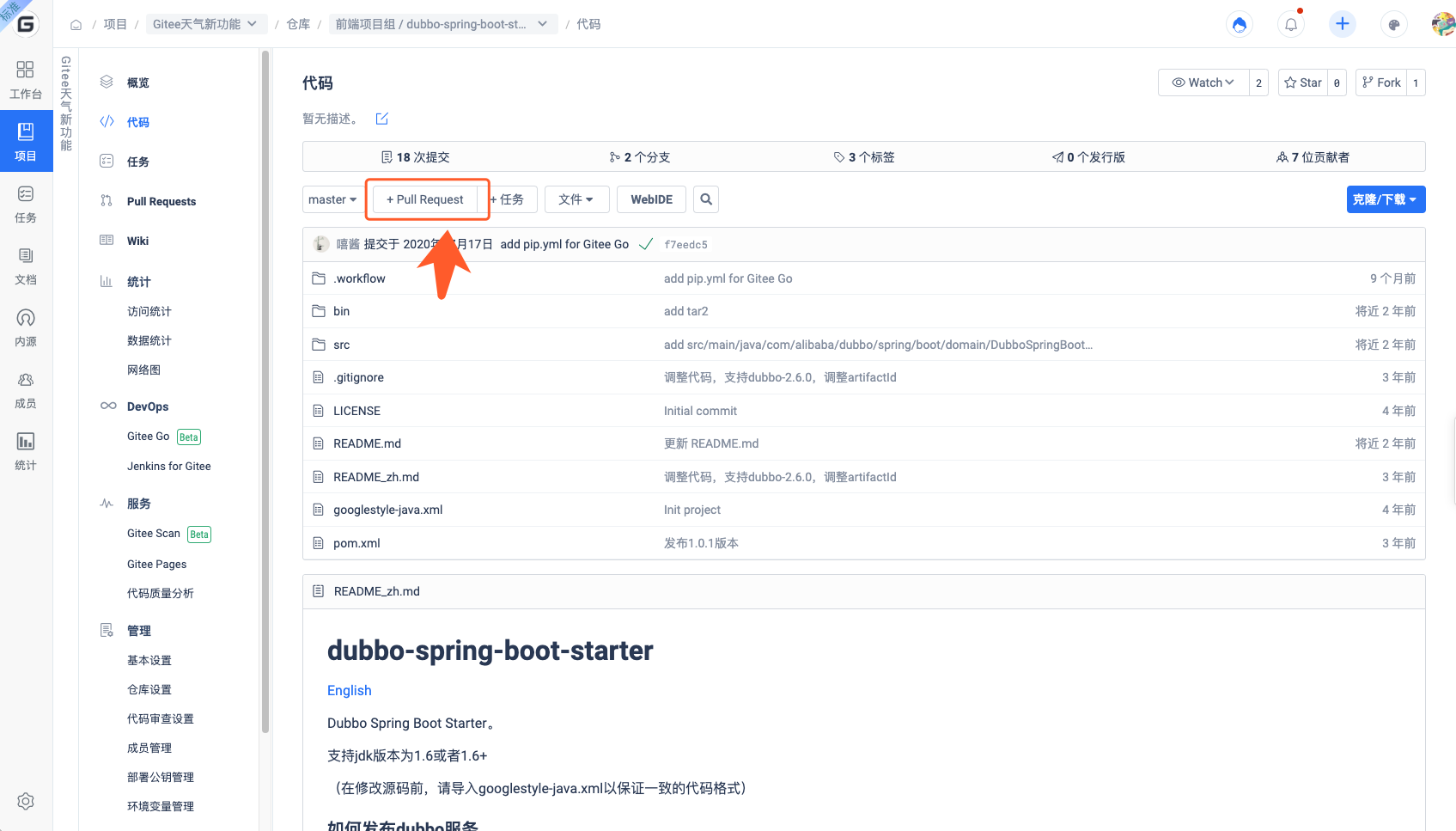This screenshot has width=1456, height=831.
Task: Select 任务 in the repo sidebar menu
Action: 138,162
